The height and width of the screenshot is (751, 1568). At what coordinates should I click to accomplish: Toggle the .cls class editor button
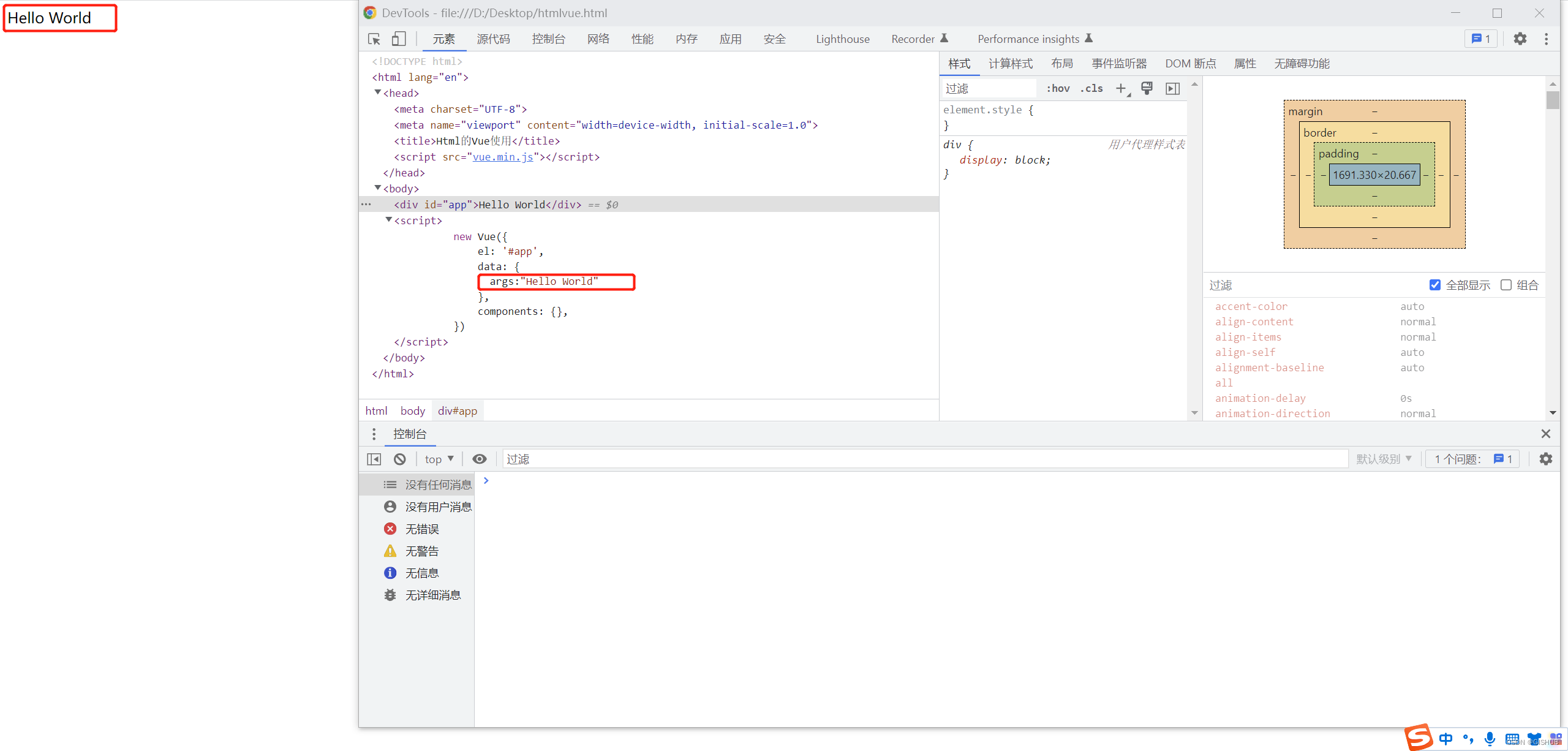point(1091,89)
